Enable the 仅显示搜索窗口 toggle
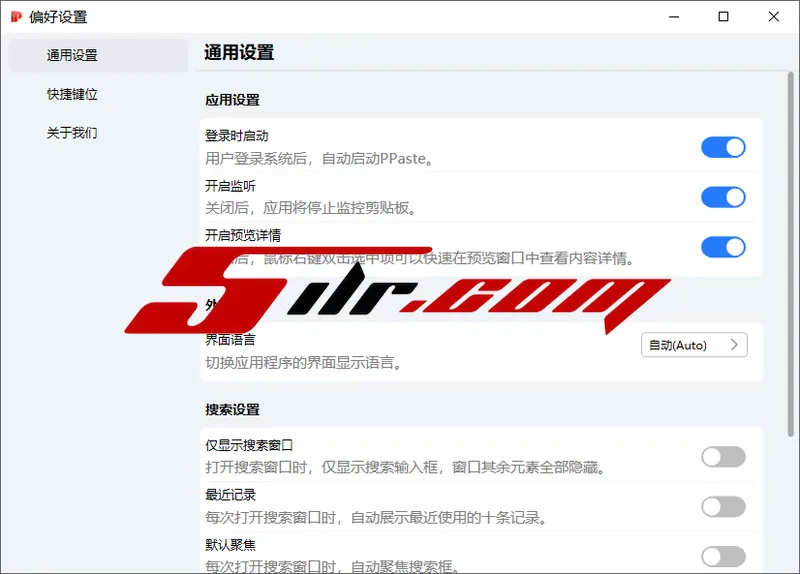Screen dimensions: 800x574 tap(723, 457)
